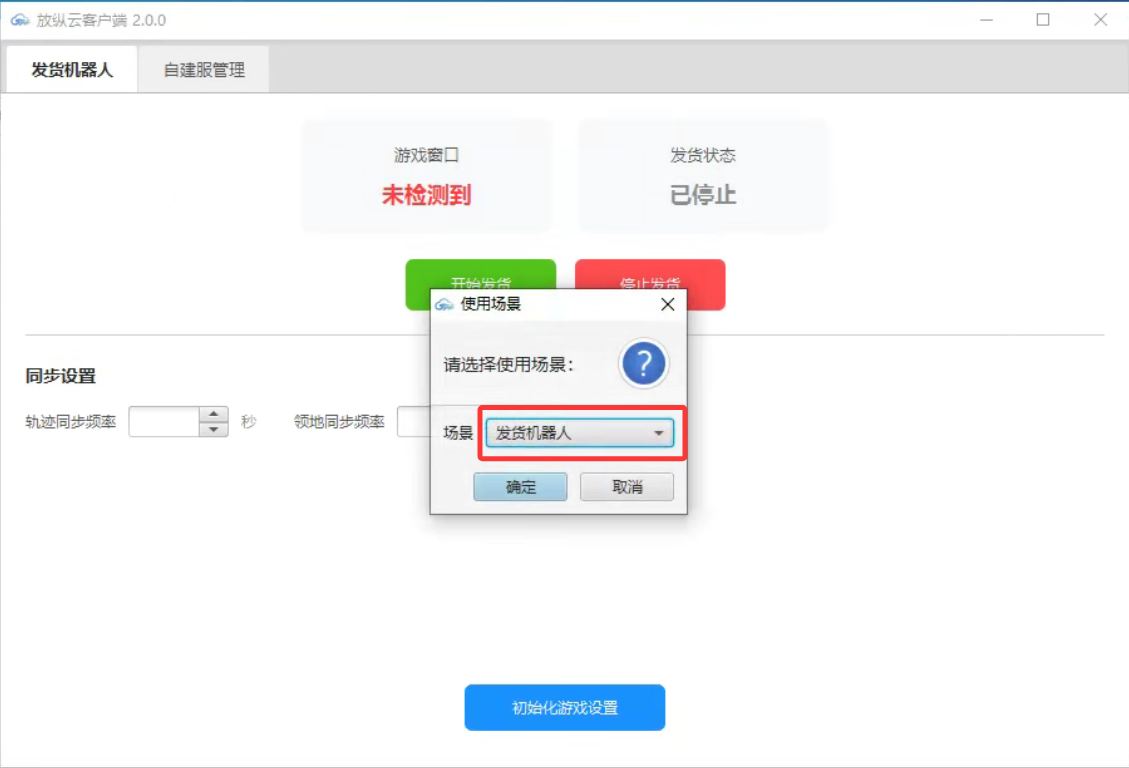Increase 轨迹同步频率 with up arrow
The height and width of the screenshot is (768, 1129).
point(213,414)
